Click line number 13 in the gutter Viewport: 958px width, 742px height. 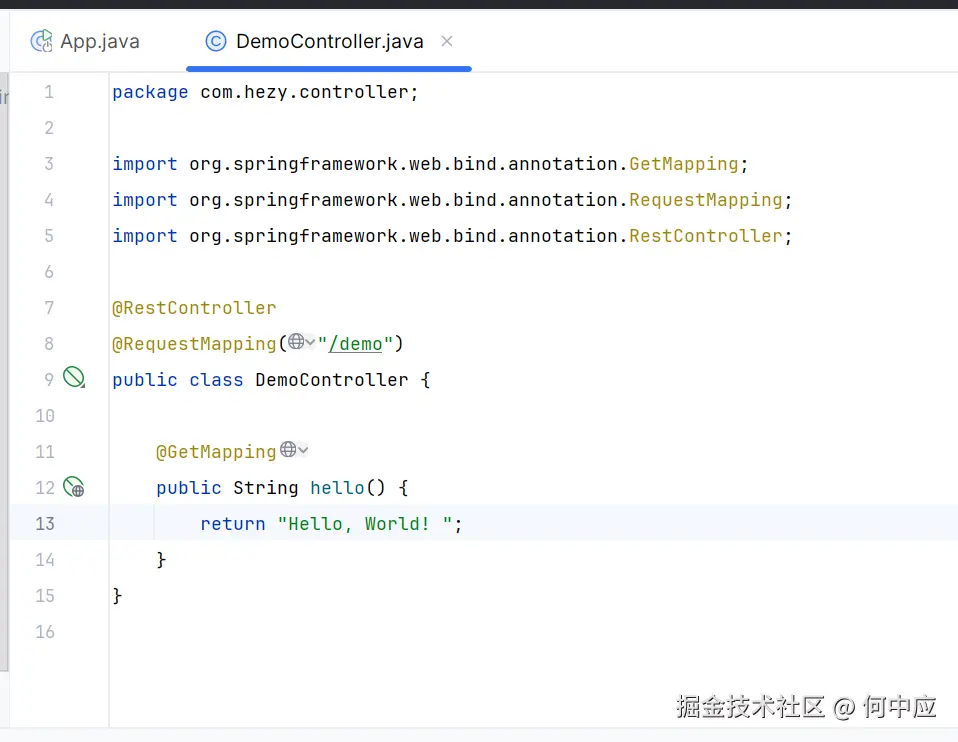(45, 524)
